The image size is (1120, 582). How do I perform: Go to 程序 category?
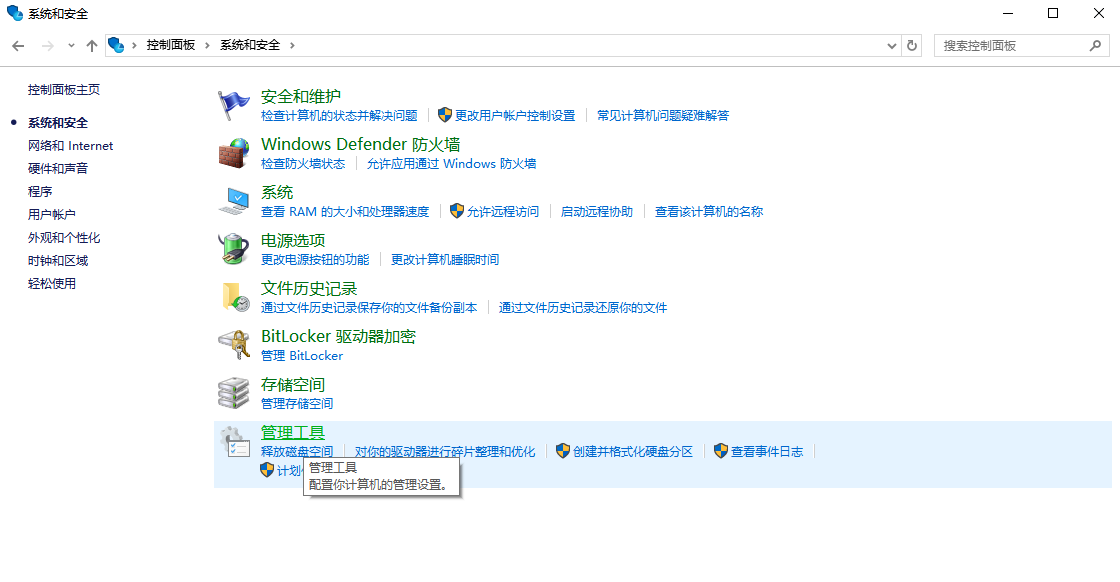click(40, 191)
